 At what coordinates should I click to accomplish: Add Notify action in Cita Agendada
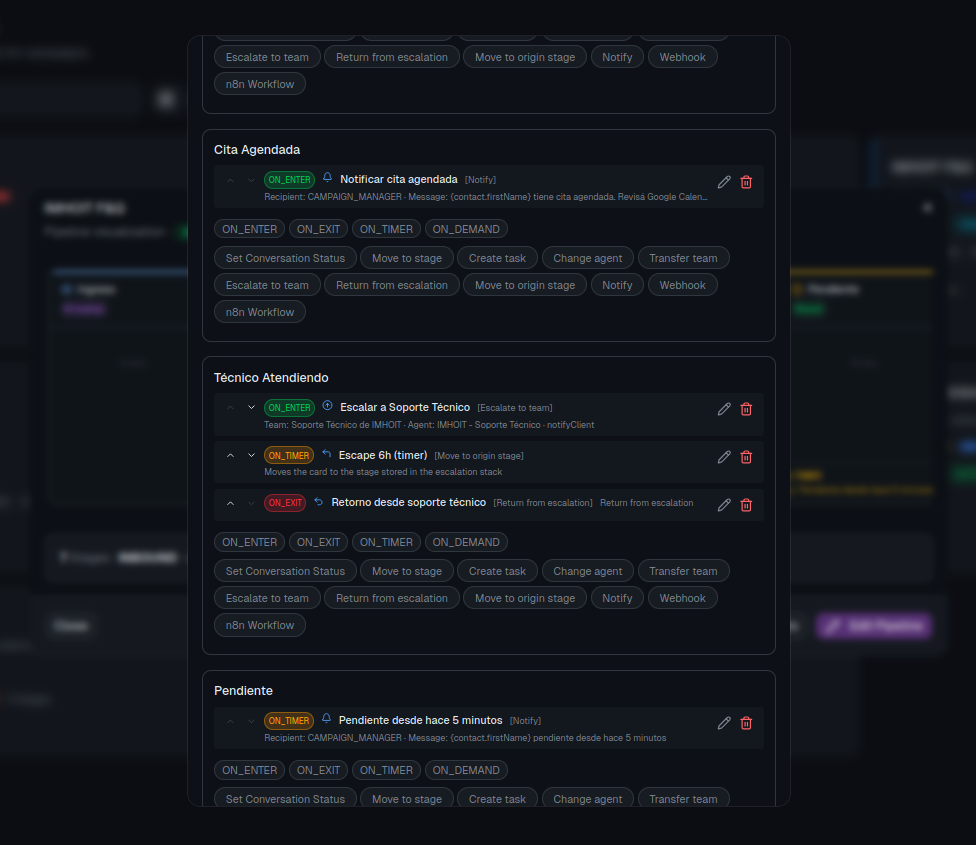(x=617, y=285)
